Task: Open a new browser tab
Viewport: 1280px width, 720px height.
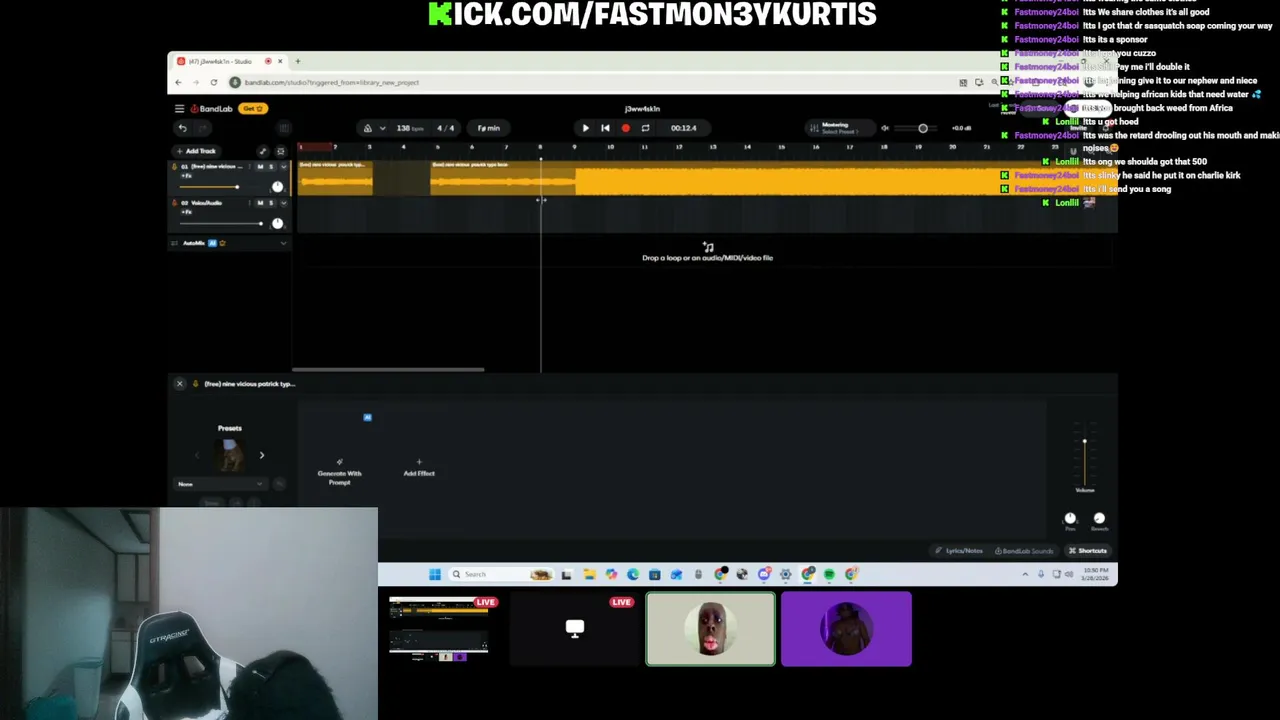Action: (297, 61)
